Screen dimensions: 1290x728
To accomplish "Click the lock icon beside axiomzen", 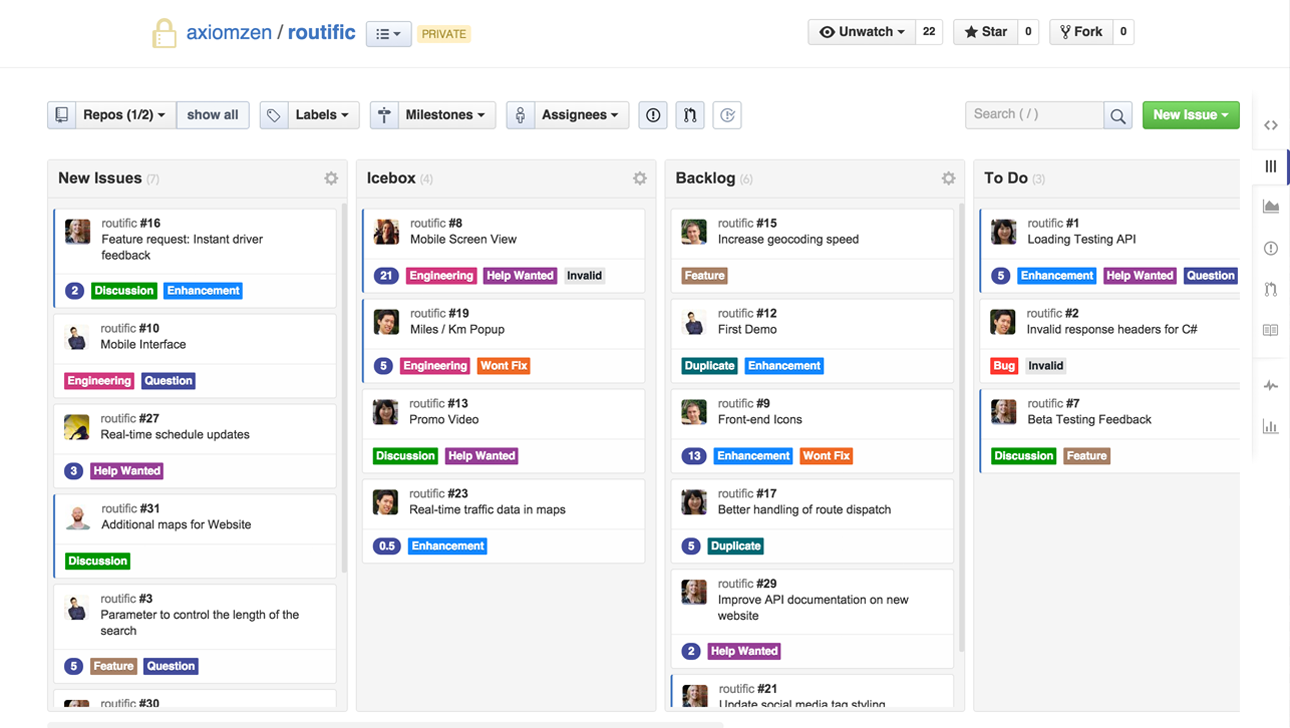I will tap(164, 33).
